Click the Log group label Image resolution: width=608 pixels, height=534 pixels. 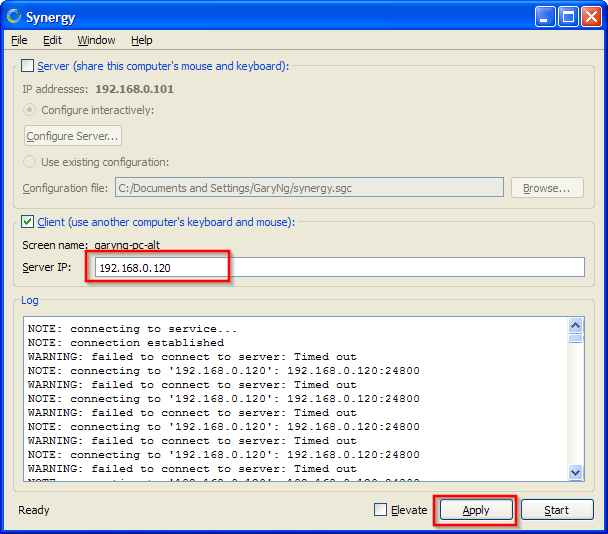[x=30, y=300]
